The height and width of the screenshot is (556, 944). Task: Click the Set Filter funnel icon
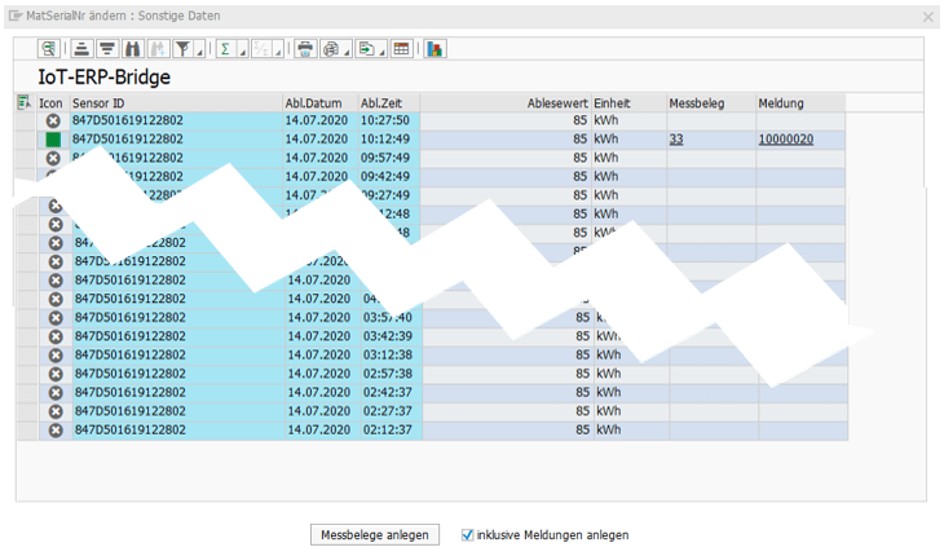[183, 49]
